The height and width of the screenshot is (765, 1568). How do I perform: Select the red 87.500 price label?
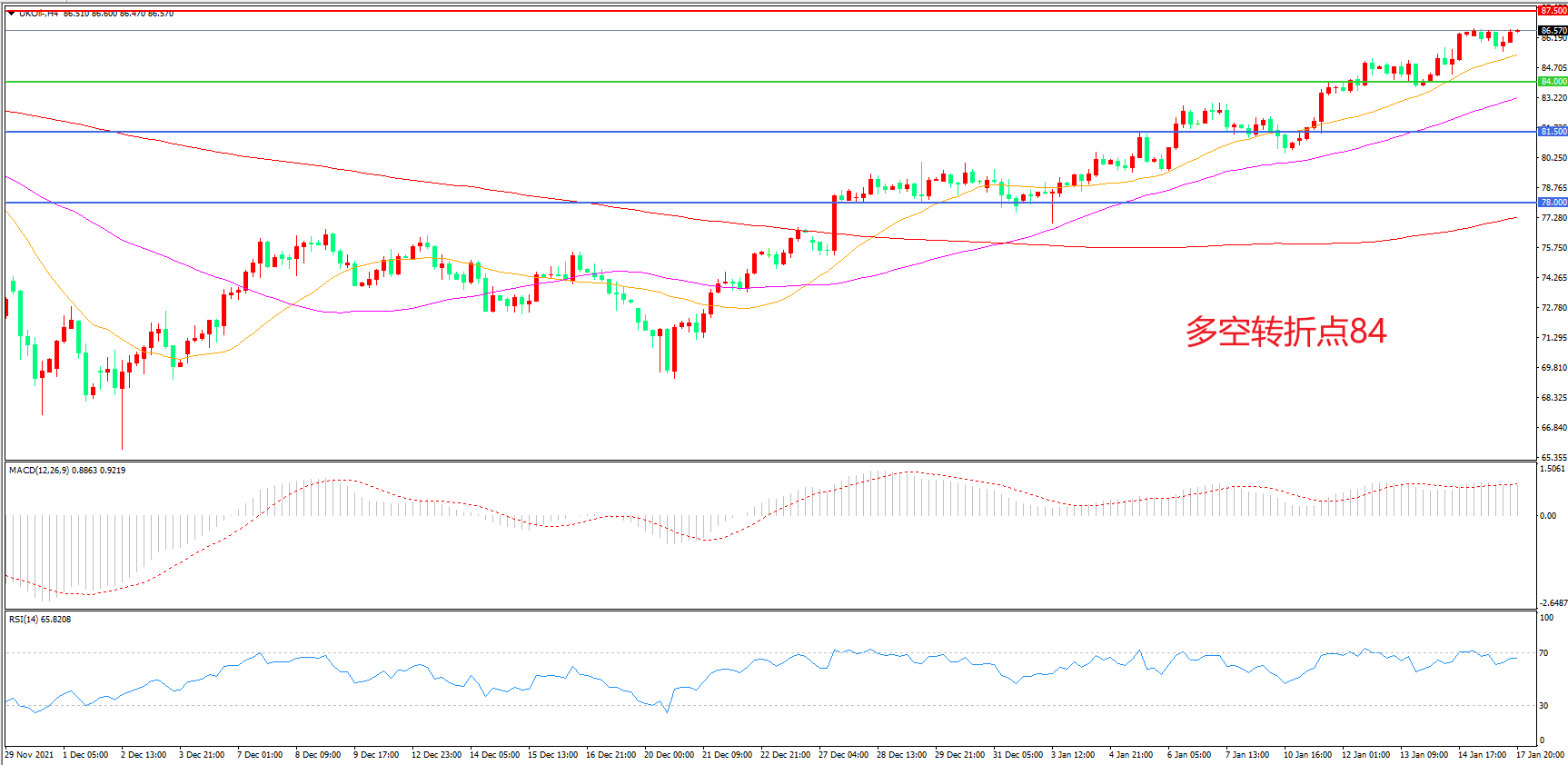pos(1553,10)
